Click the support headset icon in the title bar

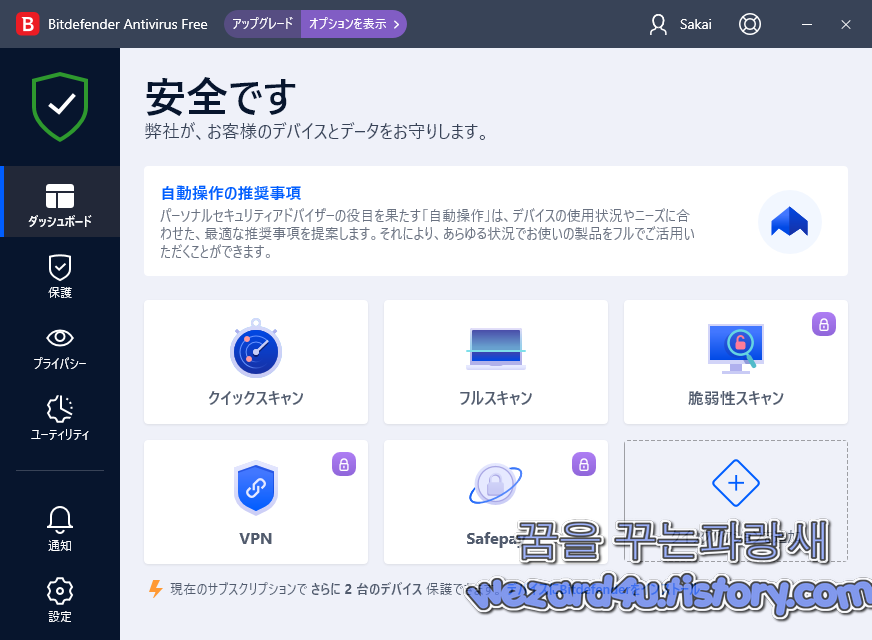750,24
